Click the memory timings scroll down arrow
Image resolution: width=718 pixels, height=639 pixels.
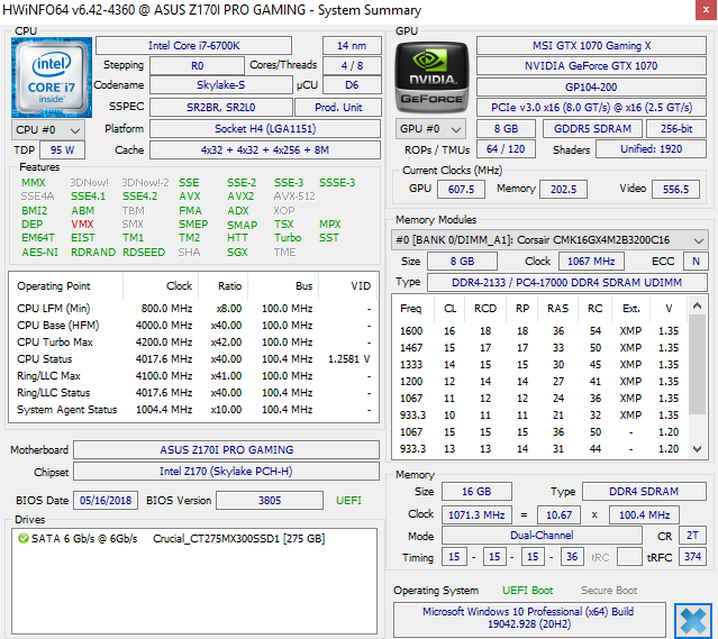pyautogui.click(x=697, y=449)
